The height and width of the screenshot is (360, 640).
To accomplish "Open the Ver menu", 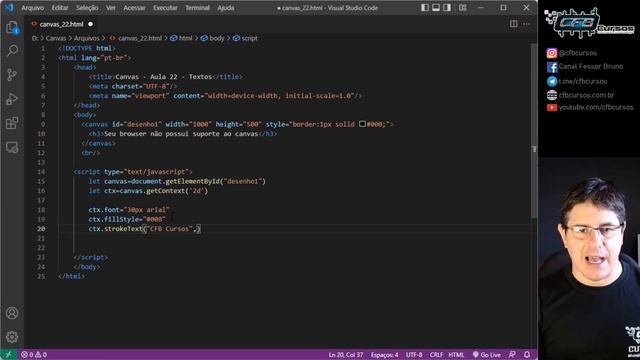I will 111,8.
